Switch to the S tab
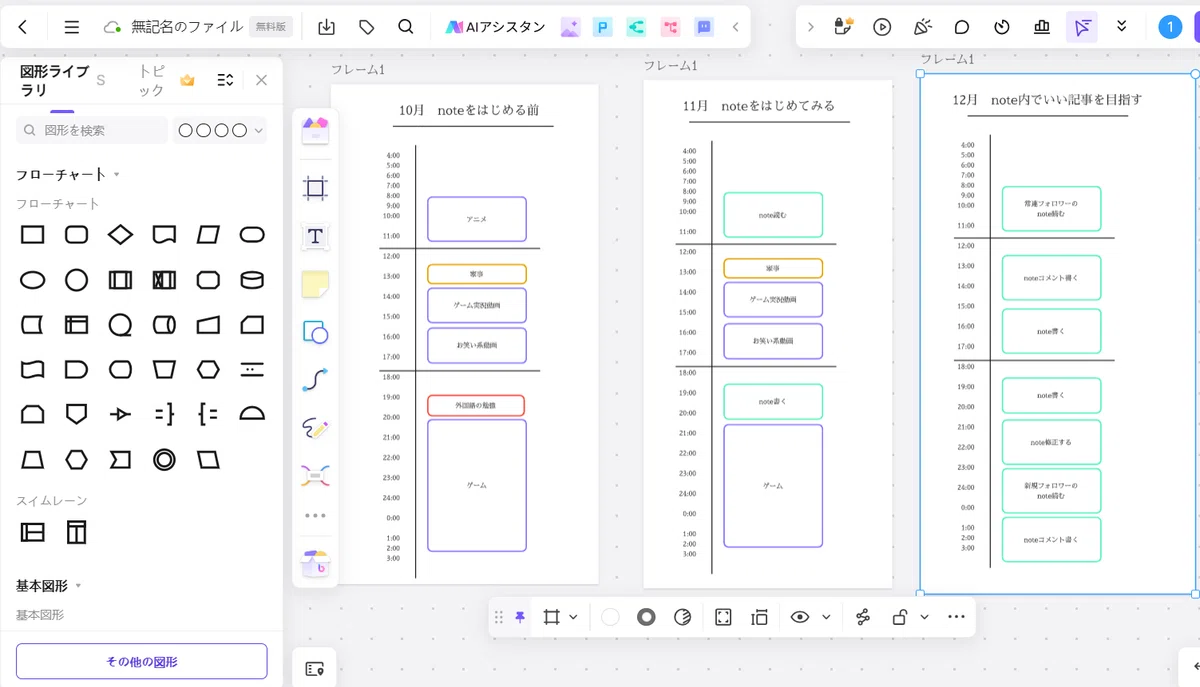Image resolution: width=1200 pixels, height=687 pixels. (x=100, y=80)
